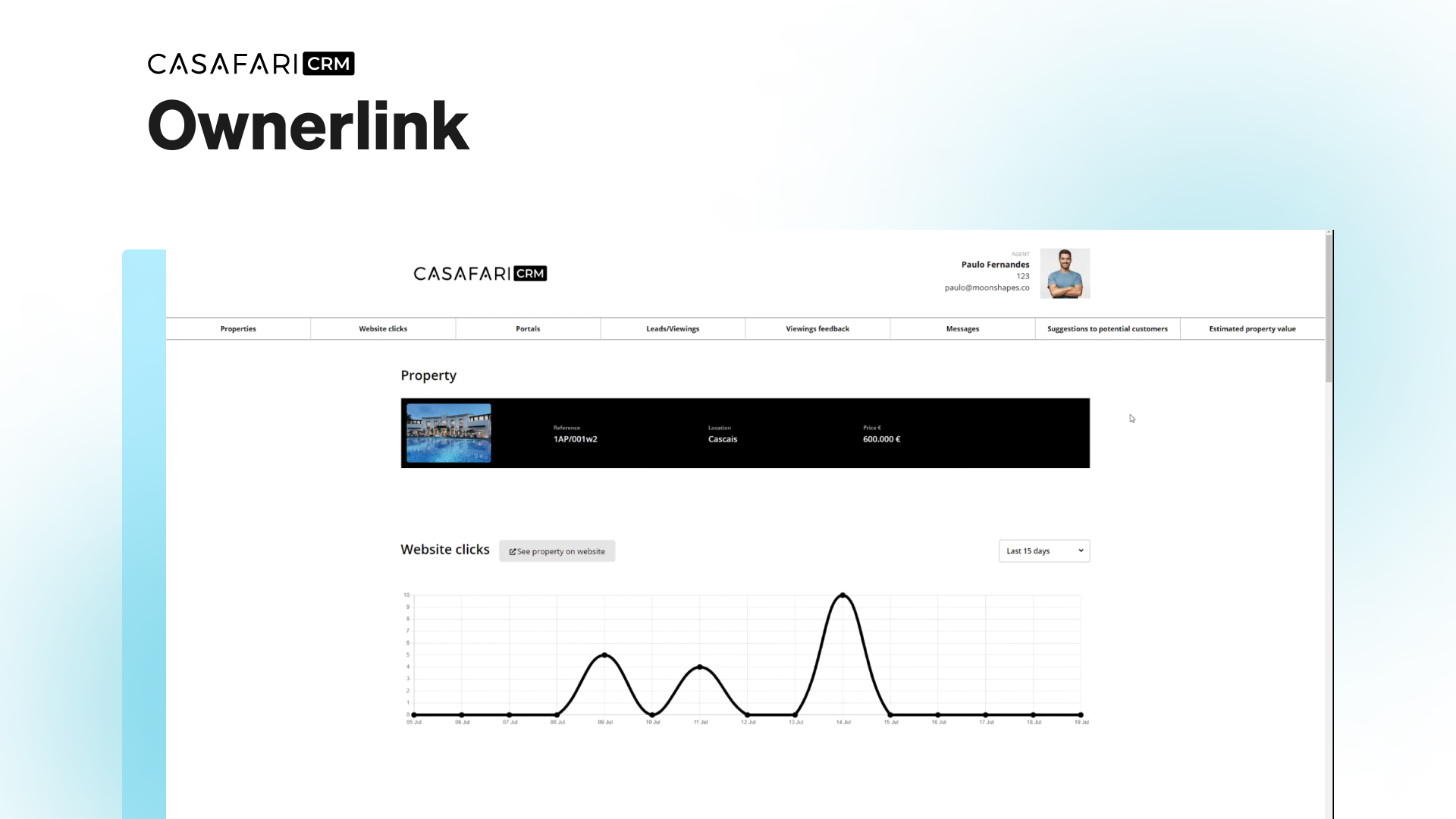Screen dimensions: 1456x819
Task: Open the Messages section
Action: (x=962, y=328)
